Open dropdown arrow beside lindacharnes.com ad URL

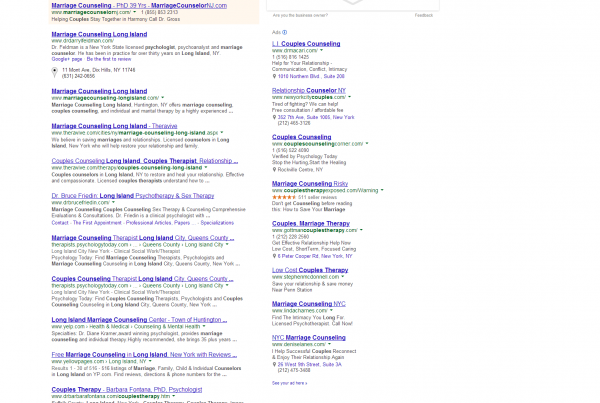coord(331,310)
